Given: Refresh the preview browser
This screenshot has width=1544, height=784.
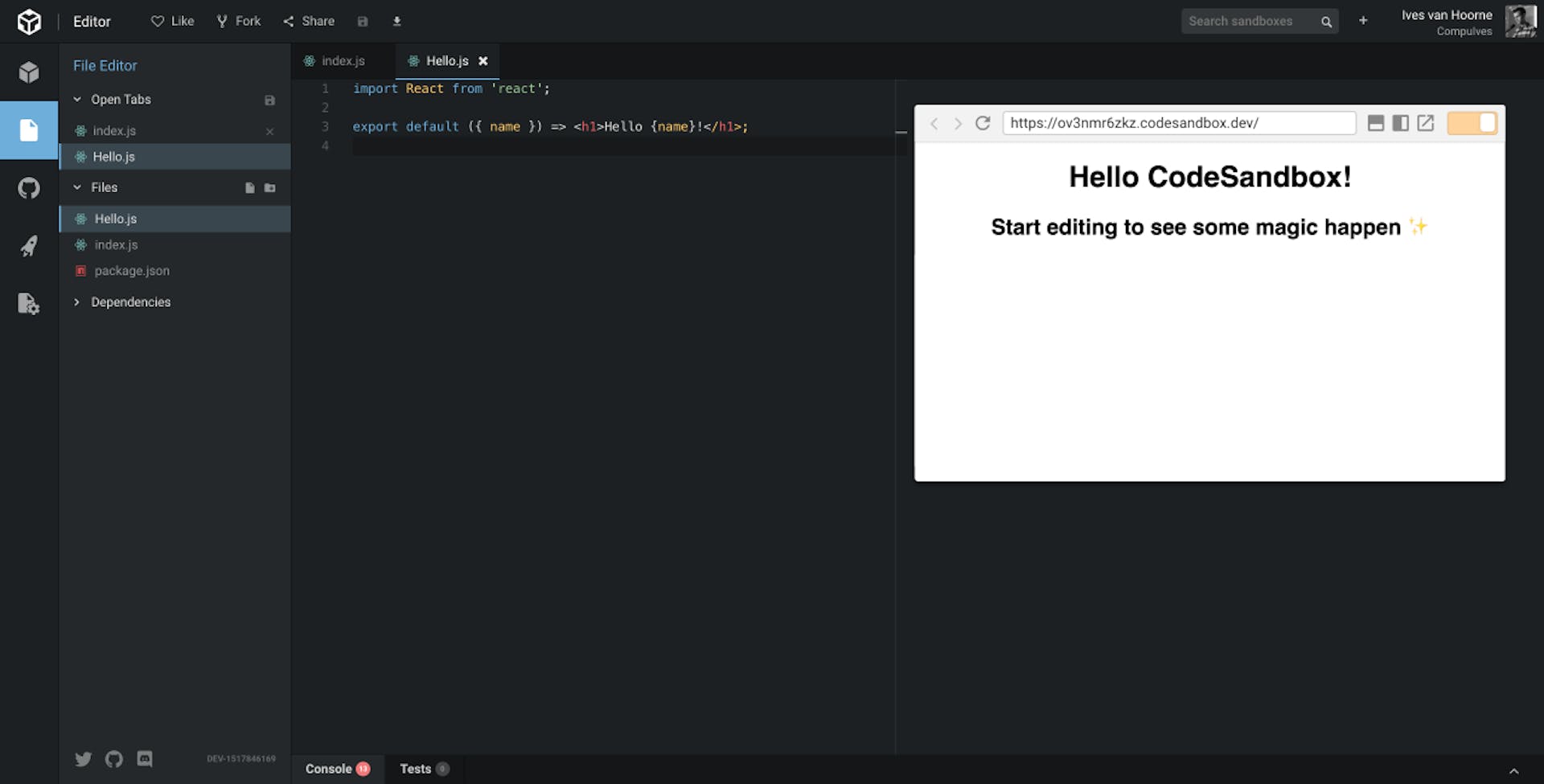Looking at the screenshot, I should click(x=983, y=123).
